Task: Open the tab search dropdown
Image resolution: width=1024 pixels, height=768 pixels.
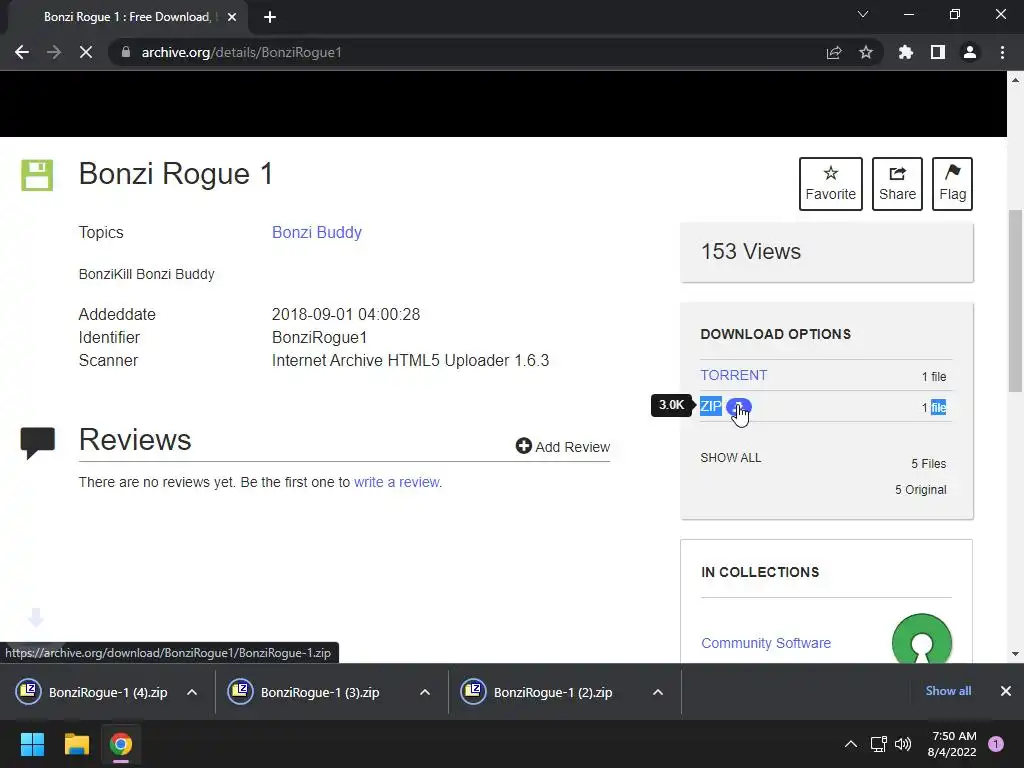Action: pos(863,14)
